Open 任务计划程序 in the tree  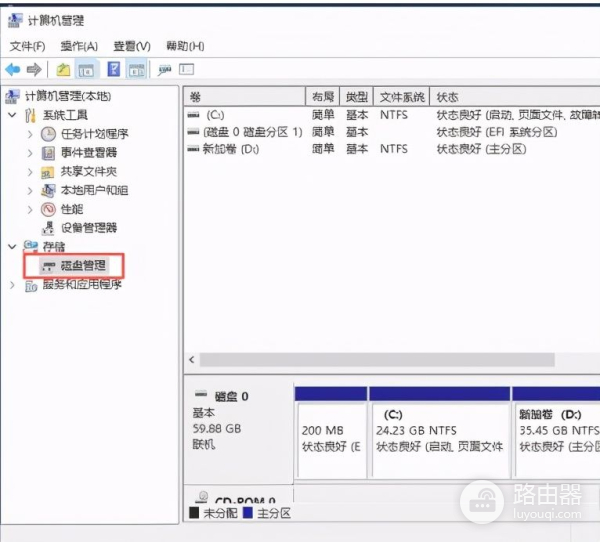[x=95, y=134]
